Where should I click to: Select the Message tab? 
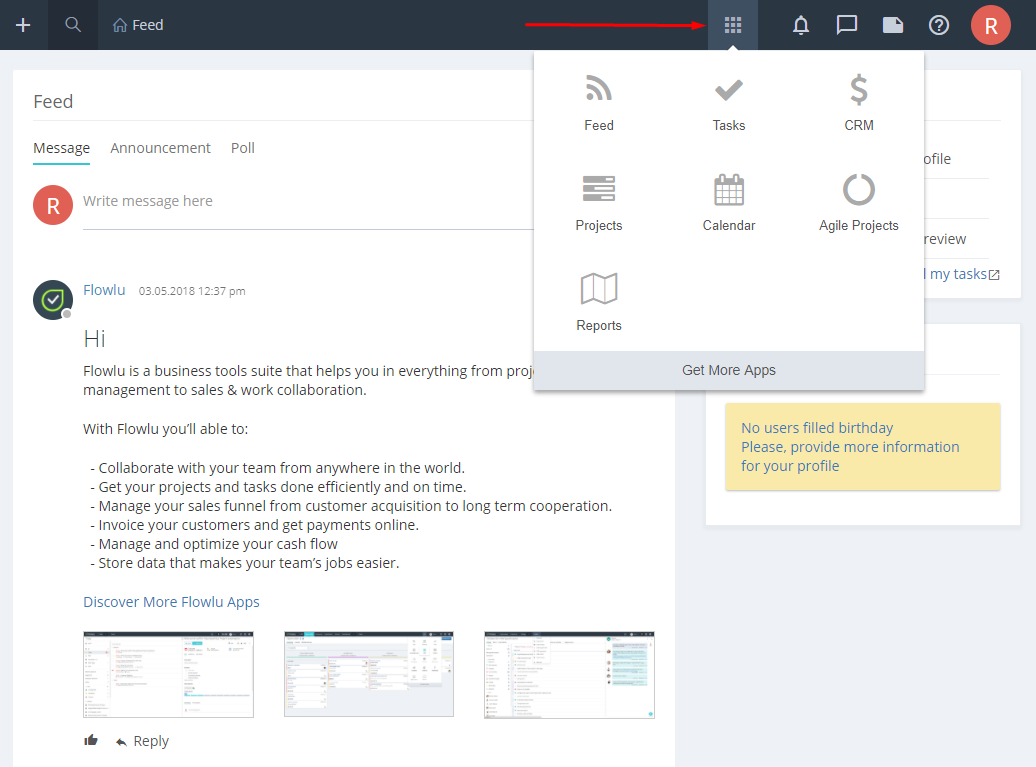pos(61,149)
